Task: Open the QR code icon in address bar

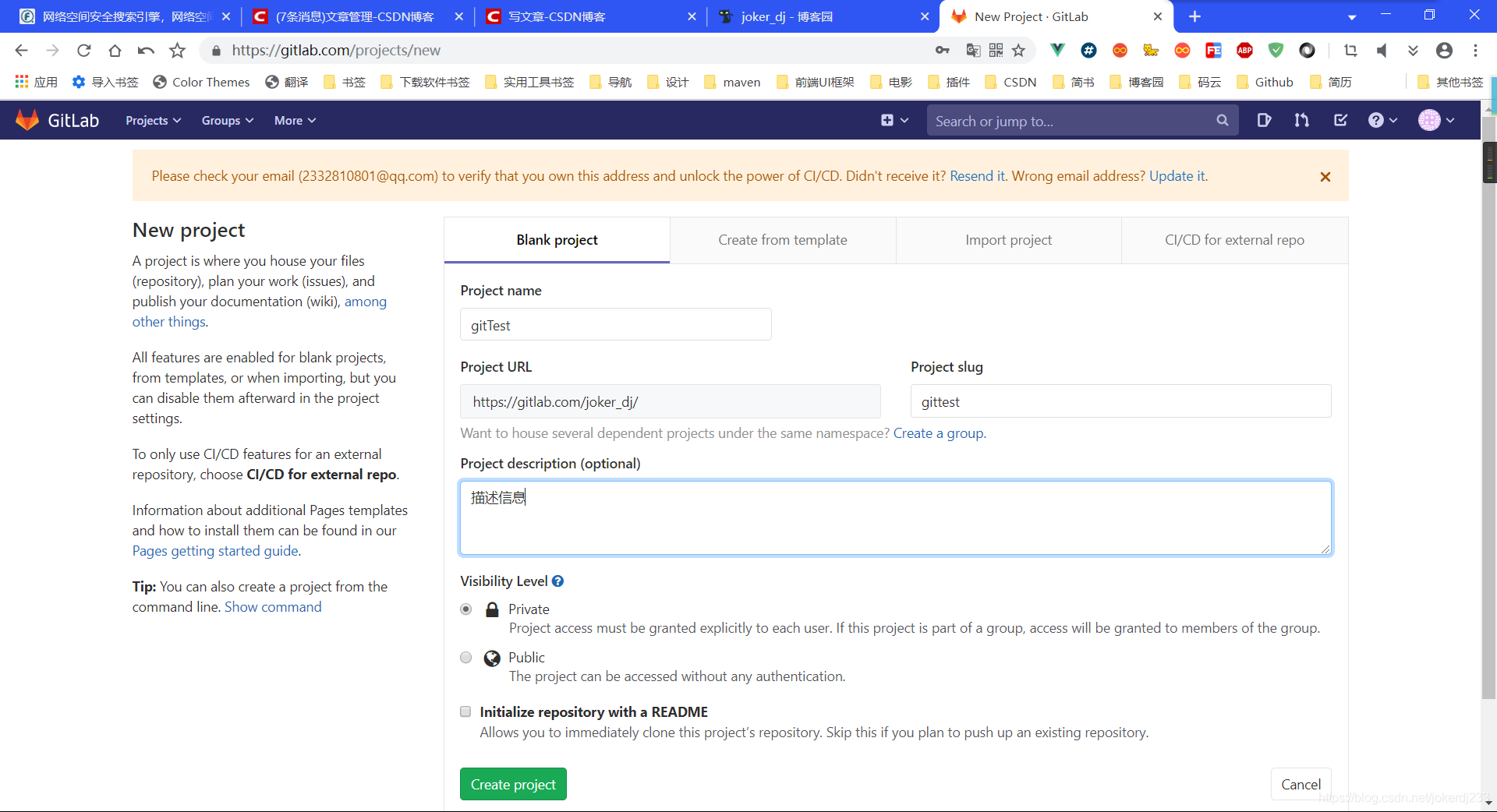Action: 996,50
